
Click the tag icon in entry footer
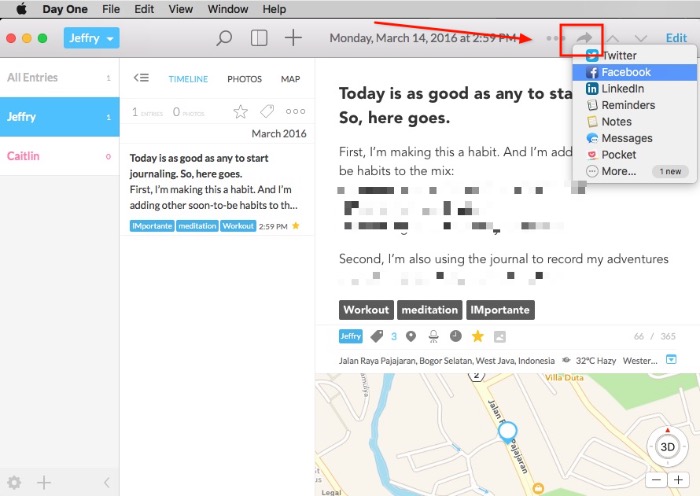(377, 336)
